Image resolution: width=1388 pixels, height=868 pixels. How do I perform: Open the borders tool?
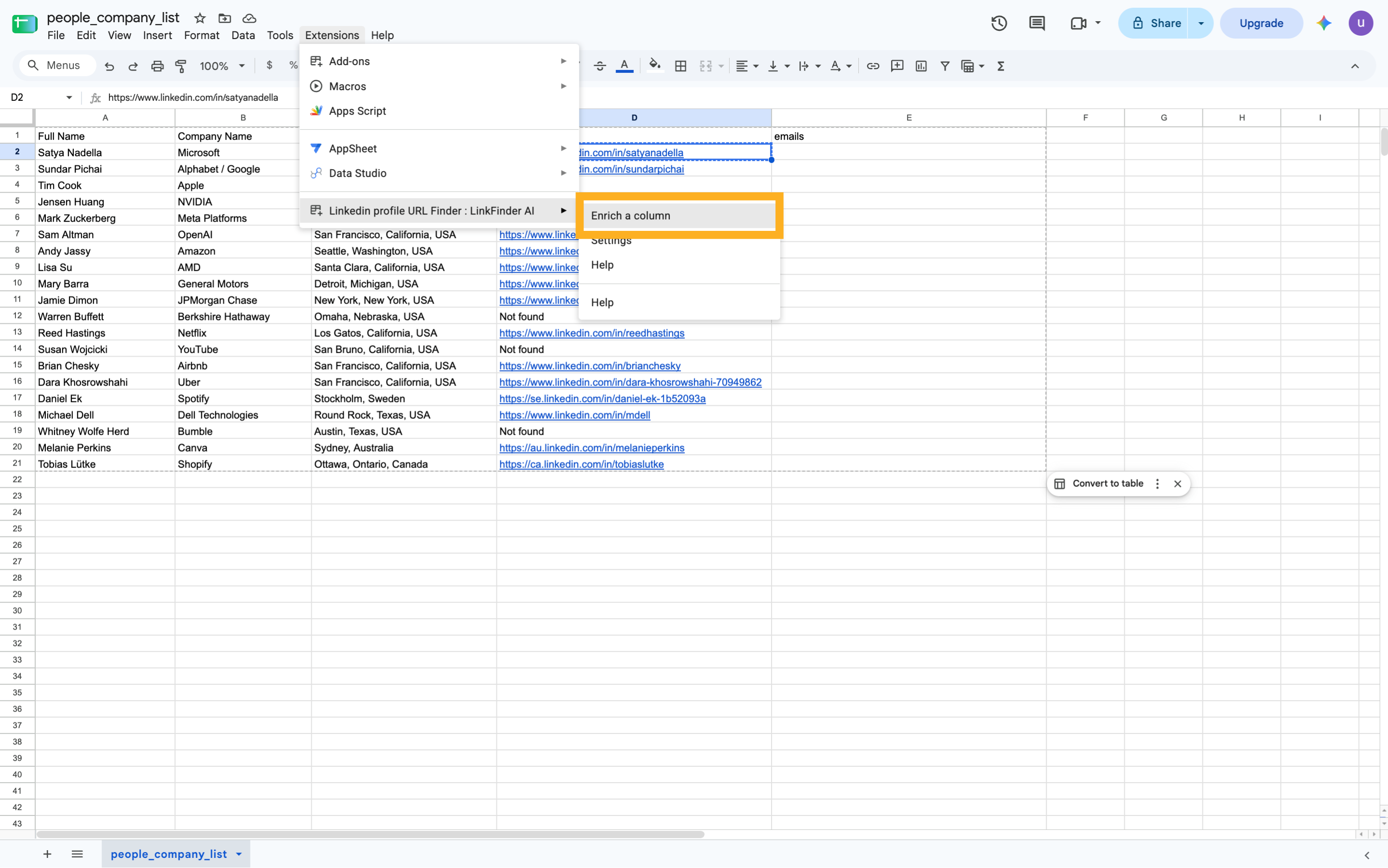tap(681, 66)
